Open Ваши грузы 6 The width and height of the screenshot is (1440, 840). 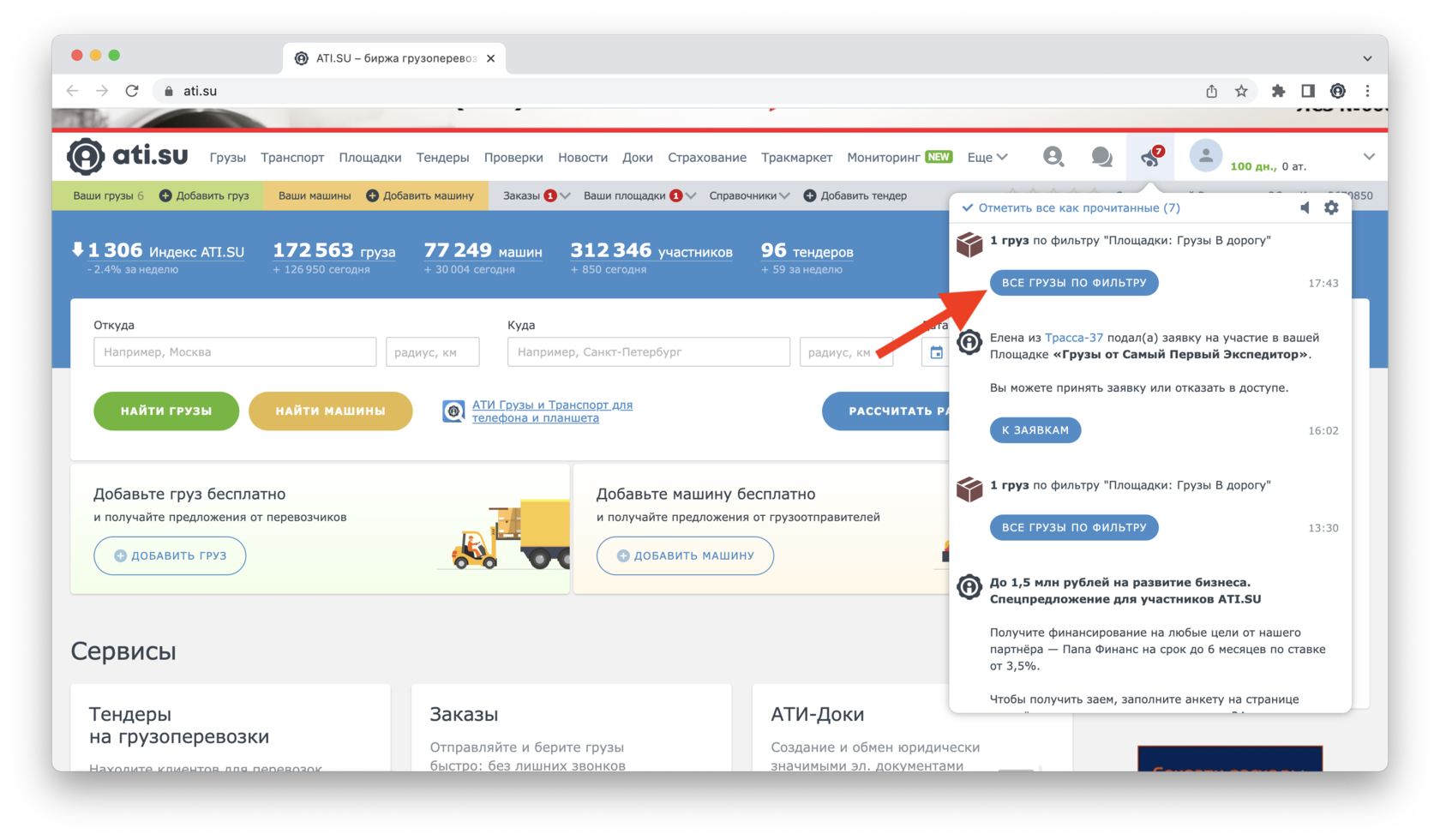point(109,195)
